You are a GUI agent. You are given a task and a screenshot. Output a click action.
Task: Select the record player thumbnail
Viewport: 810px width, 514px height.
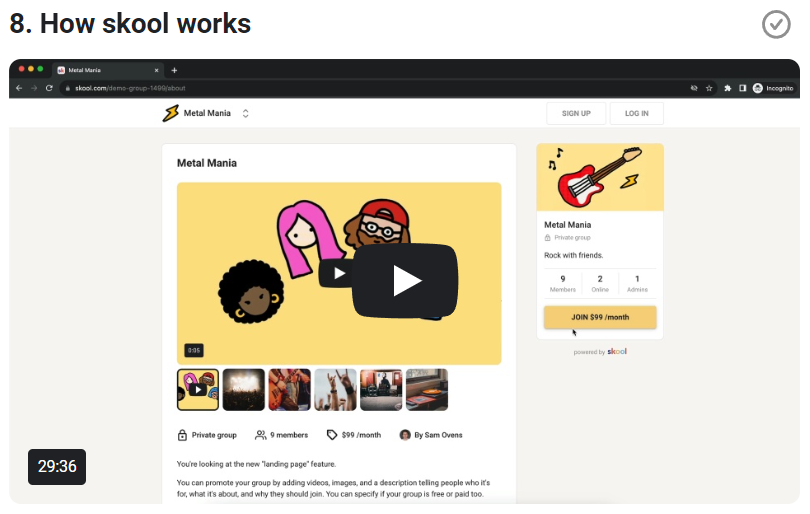[x=427, y=390]
